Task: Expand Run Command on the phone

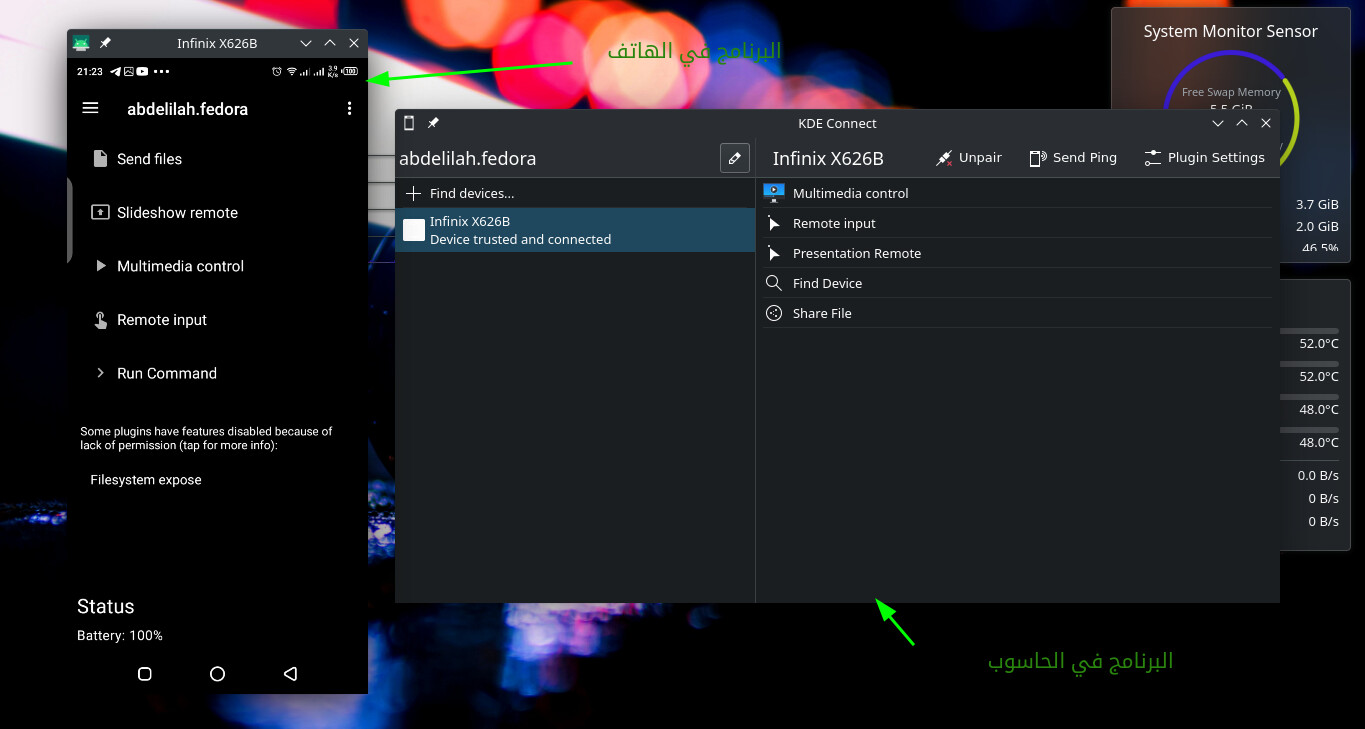Action: pyautogui.click(x=166, y=373)
